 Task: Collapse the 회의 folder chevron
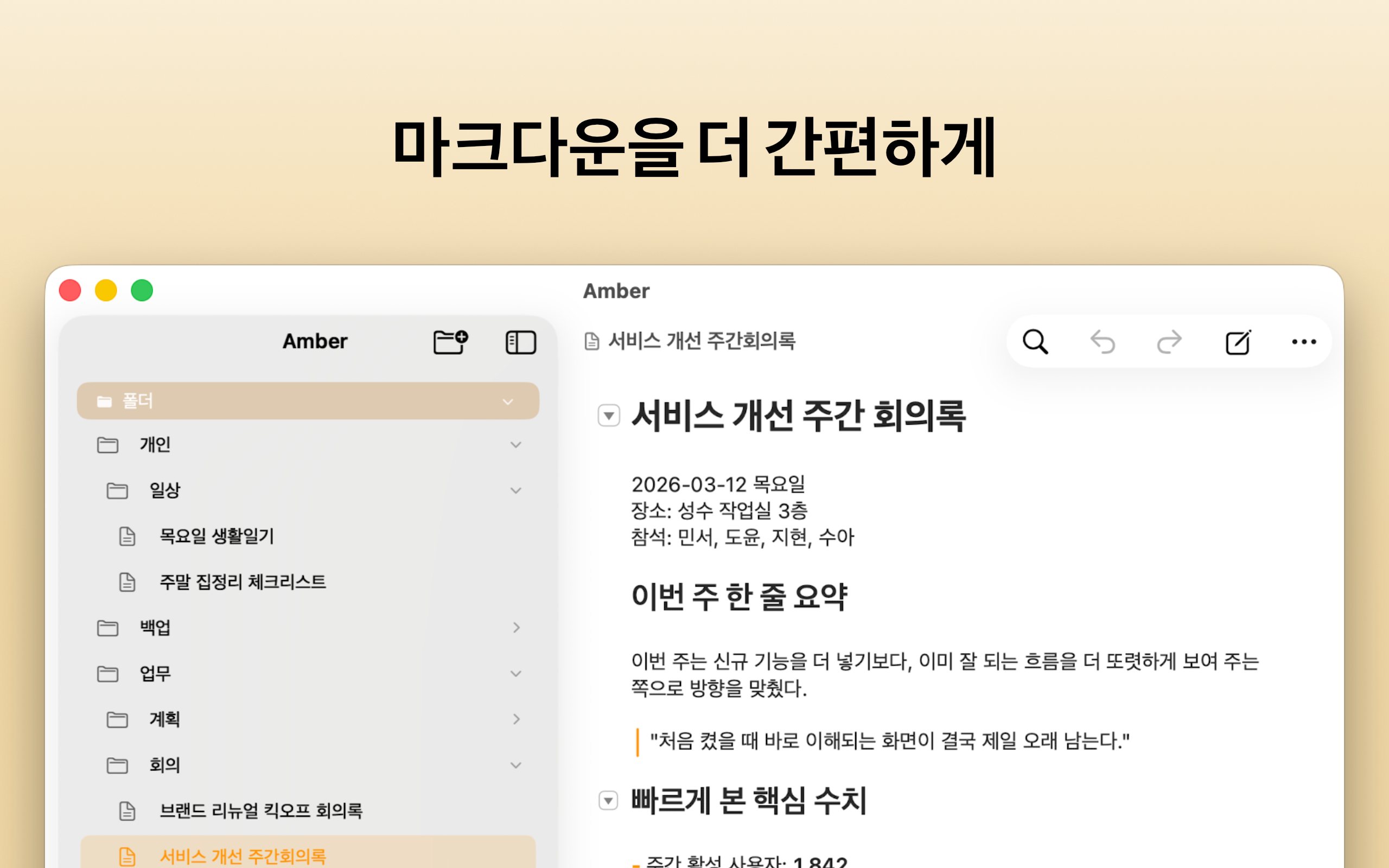515,765
